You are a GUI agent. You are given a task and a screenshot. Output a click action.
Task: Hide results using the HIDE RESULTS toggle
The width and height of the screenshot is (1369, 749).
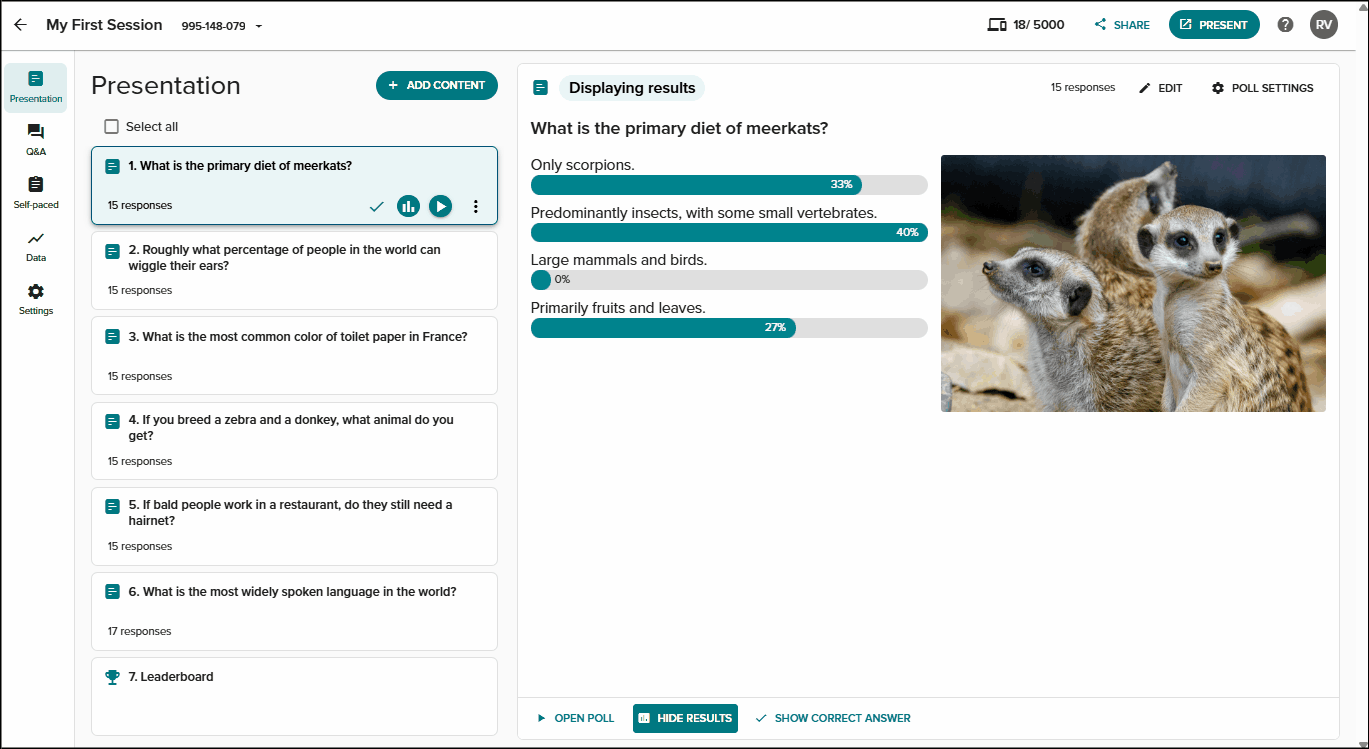pos(685,718)
